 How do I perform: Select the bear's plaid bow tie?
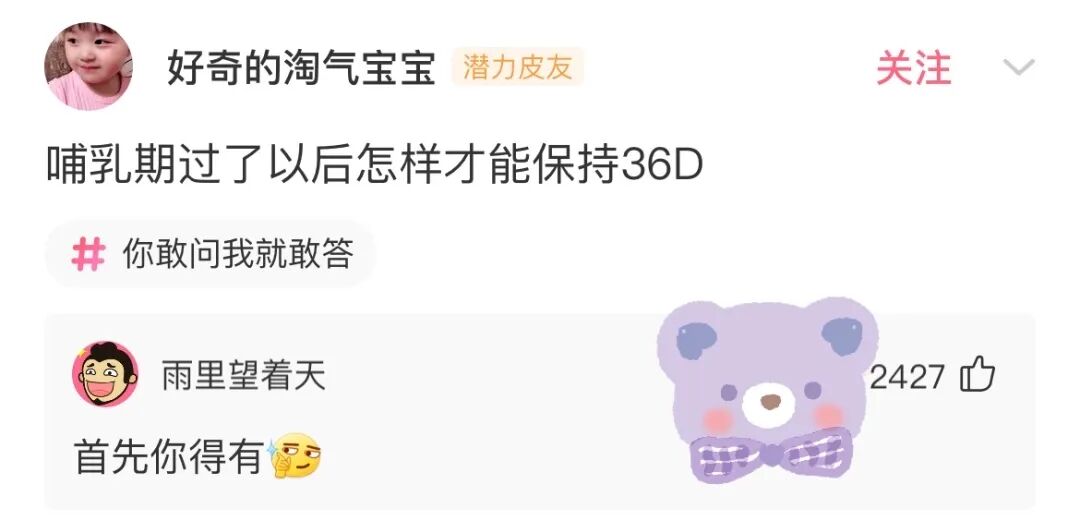pyautogui.click(x=771, y=453)
